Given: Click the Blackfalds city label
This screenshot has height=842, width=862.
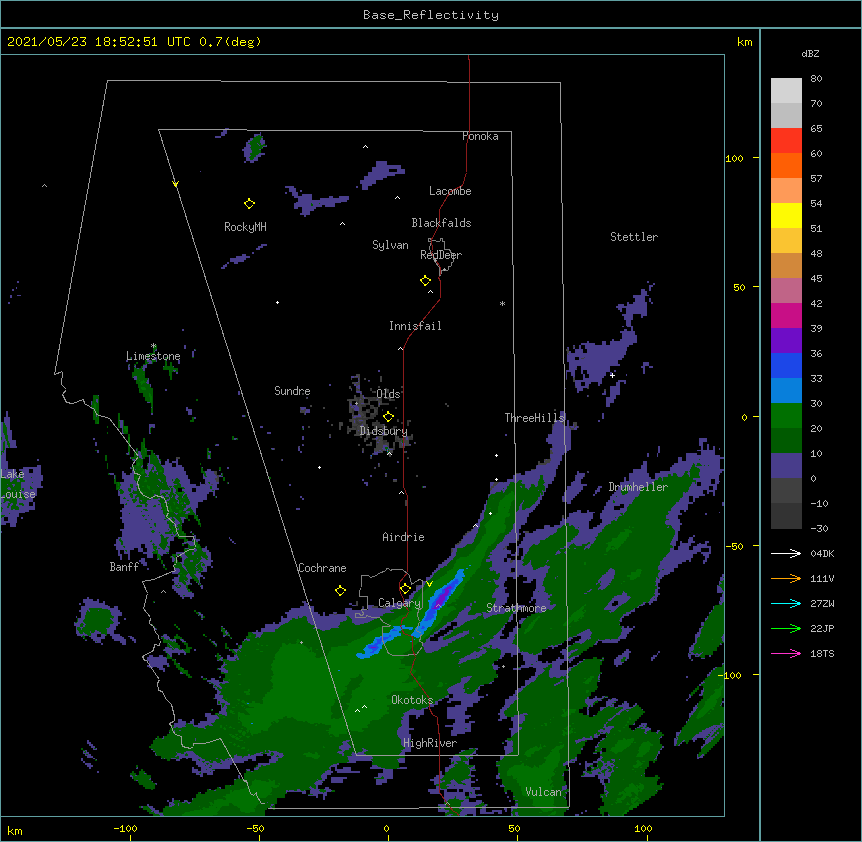Looking at the screenshot, I should click(x=441, y=223).
